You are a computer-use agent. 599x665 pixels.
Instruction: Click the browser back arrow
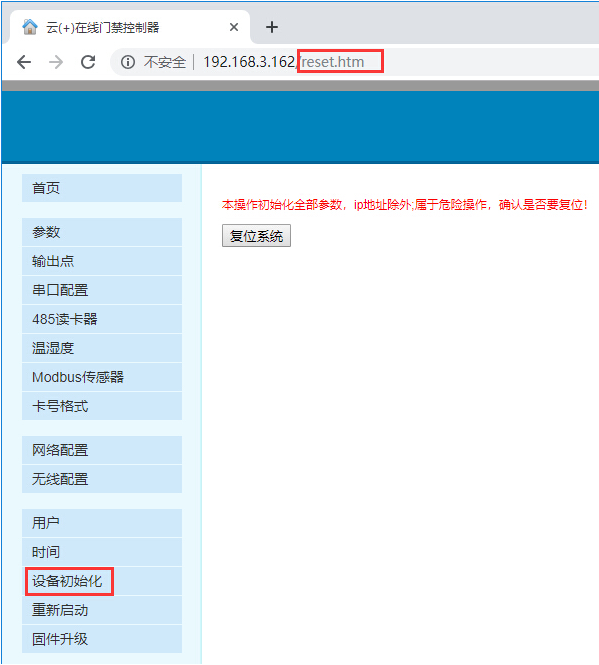pyautogui.click(x=24, y=62)
